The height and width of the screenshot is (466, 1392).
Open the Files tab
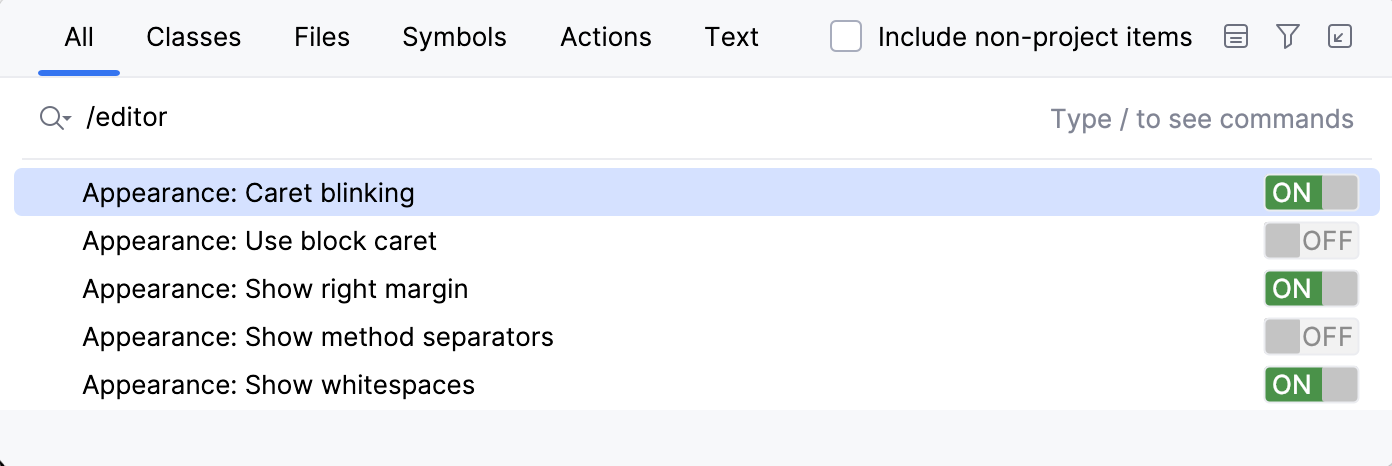click(322, 38)
